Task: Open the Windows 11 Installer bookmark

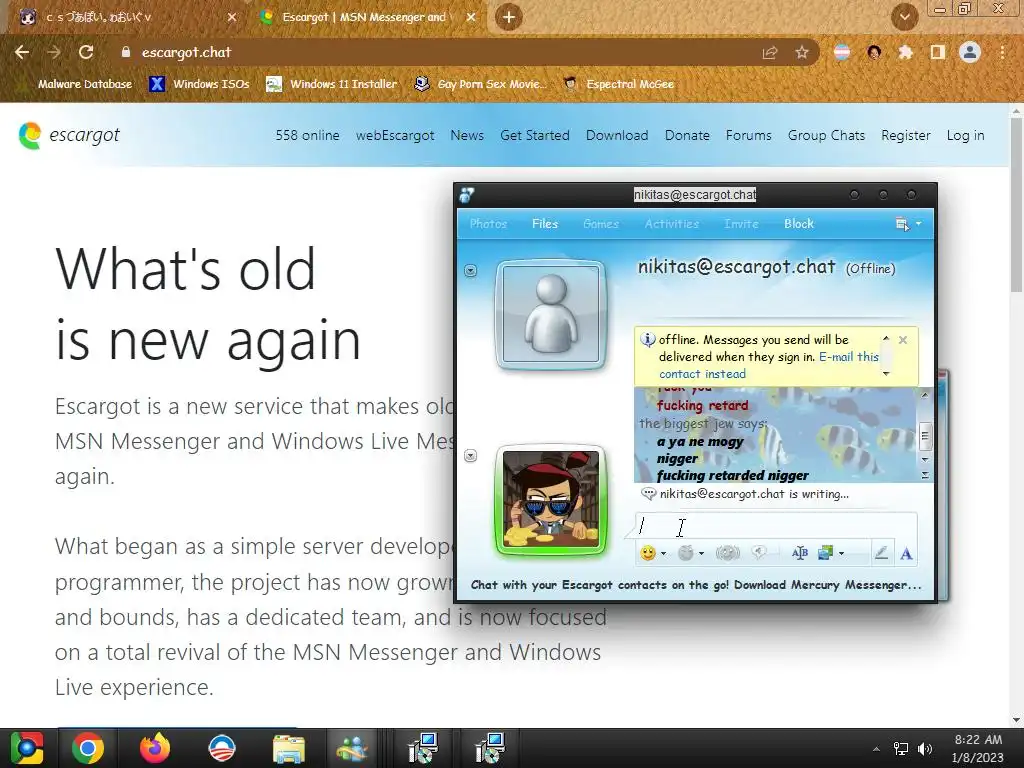Action: point(332,84)
